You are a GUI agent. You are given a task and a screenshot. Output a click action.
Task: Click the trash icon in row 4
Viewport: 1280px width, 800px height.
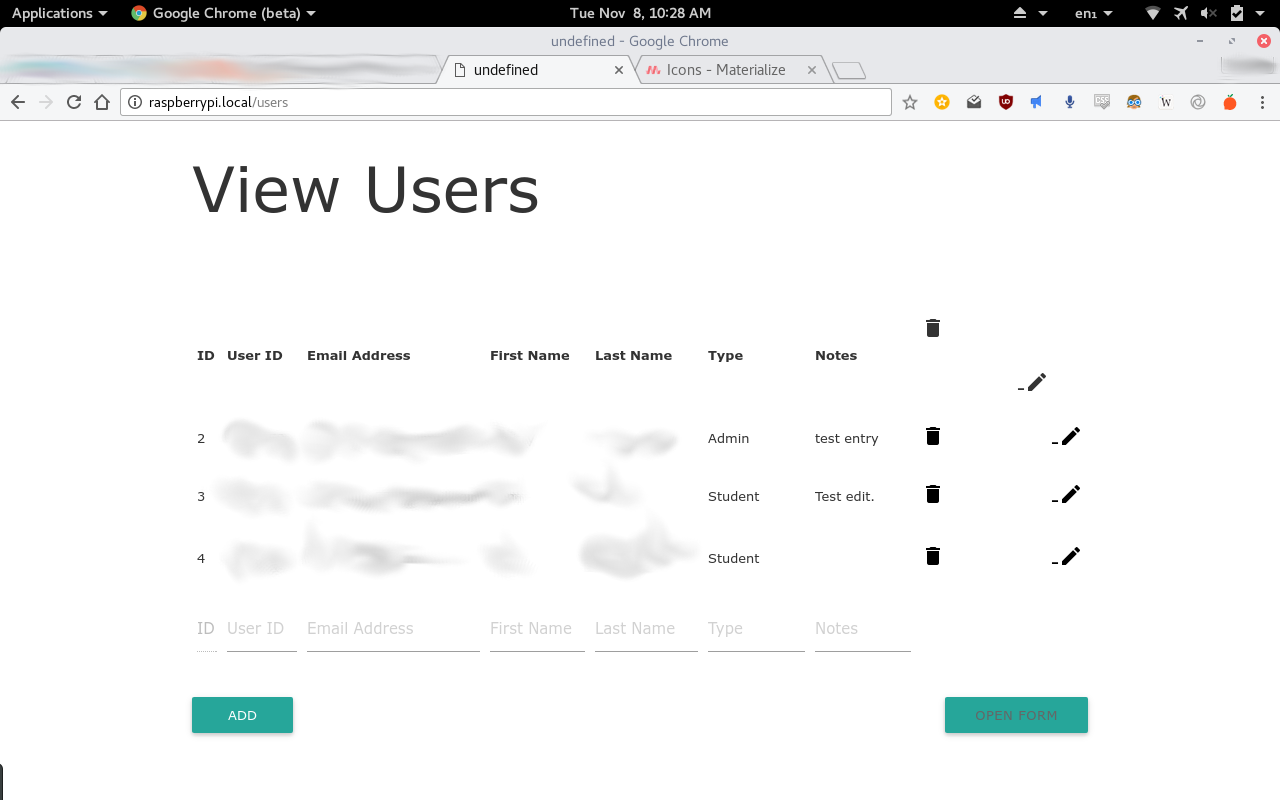[x=933, y=556]
